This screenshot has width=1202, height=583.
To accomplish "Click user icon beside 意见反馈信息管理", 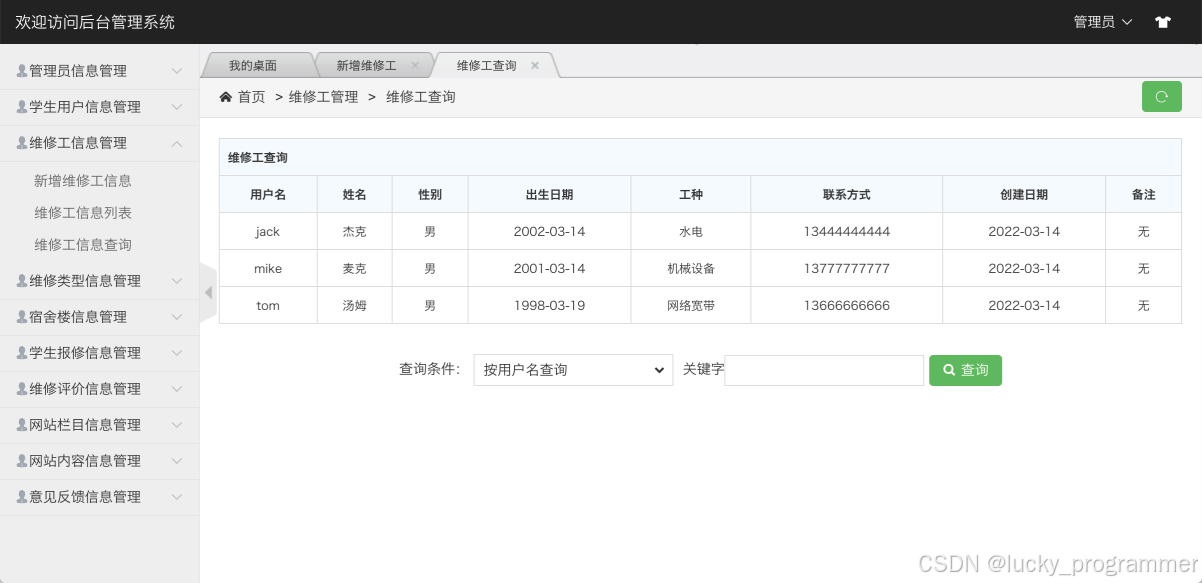I will coord(22,497).
